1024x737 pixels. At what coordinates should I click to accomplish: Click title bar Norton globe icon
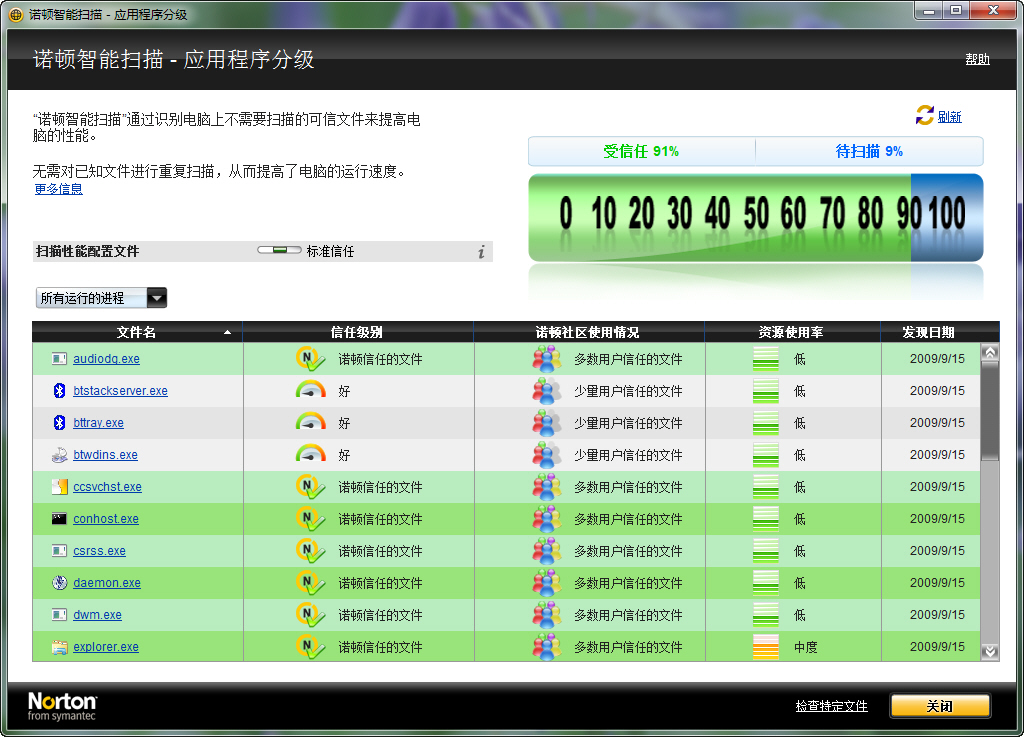[x=16, y=14]
